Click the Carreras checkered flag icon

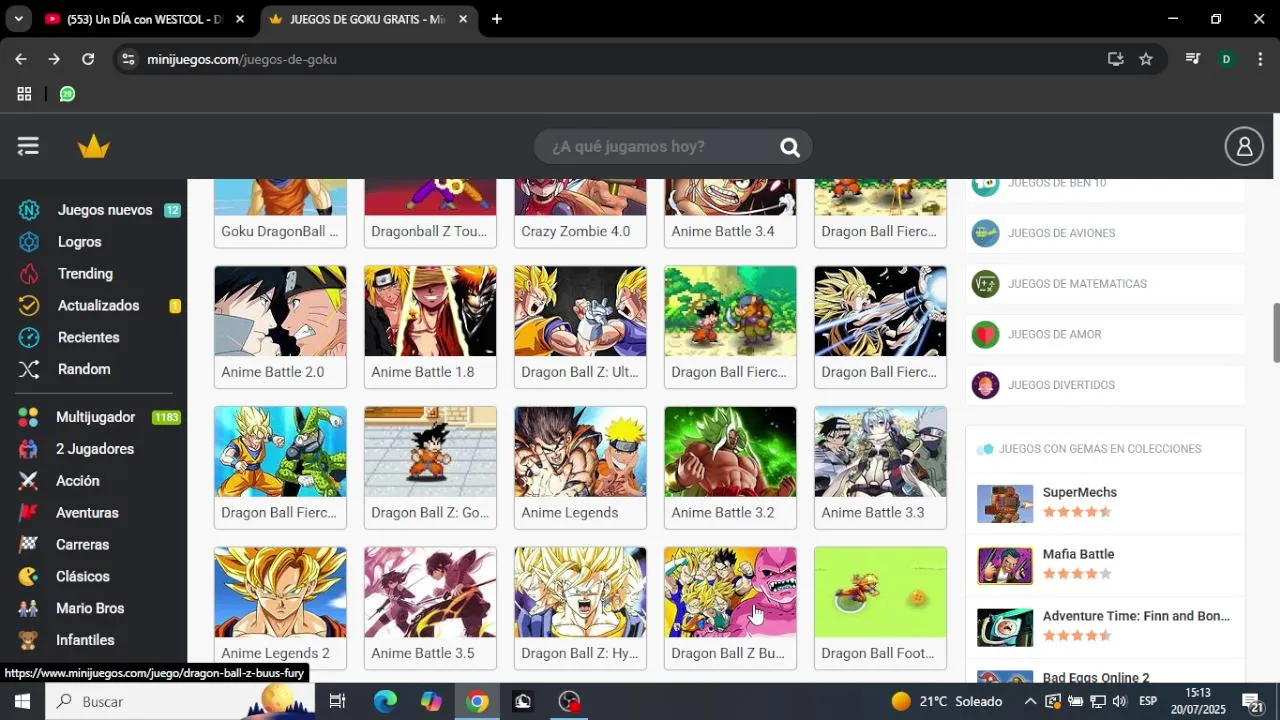(28, 545)
